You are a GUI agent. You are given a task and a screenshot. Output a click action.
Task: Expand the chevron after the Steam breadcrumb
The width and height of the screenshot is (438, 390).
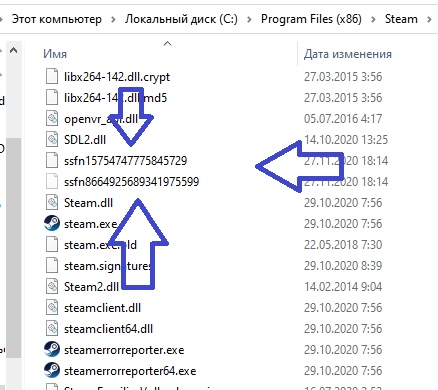click(x=429, y=20)
